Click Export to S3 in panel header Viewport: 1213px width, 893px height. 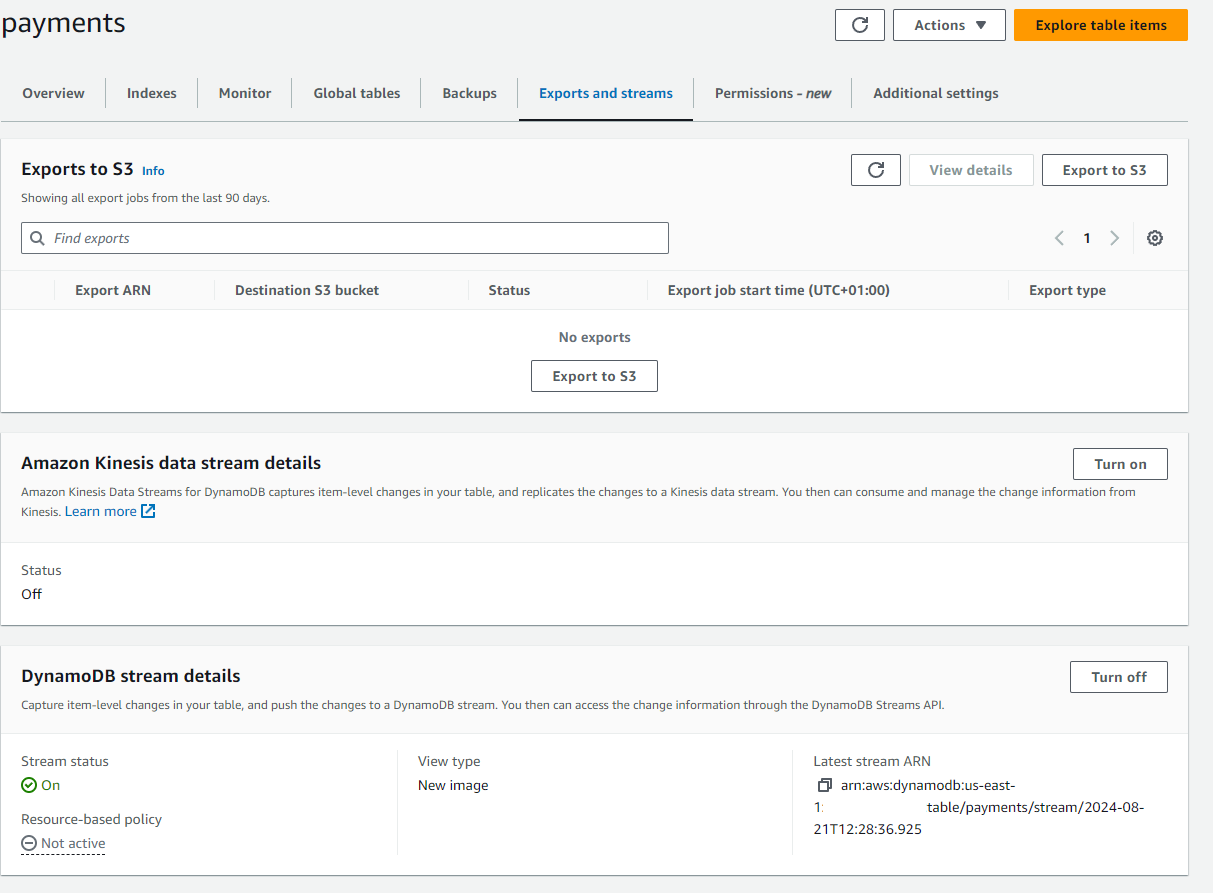[1105, 170]
